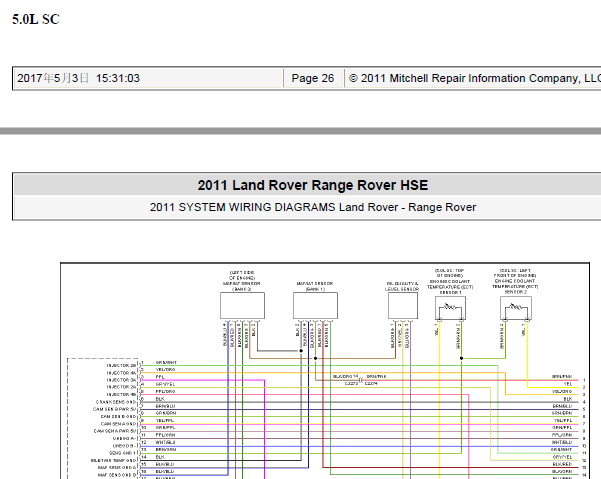Click the 'MAF/IAT SENSOR (BANK 1)' label
Image resolution: width=601 pixels, height=479 pixels.
[x=315, y=286]
